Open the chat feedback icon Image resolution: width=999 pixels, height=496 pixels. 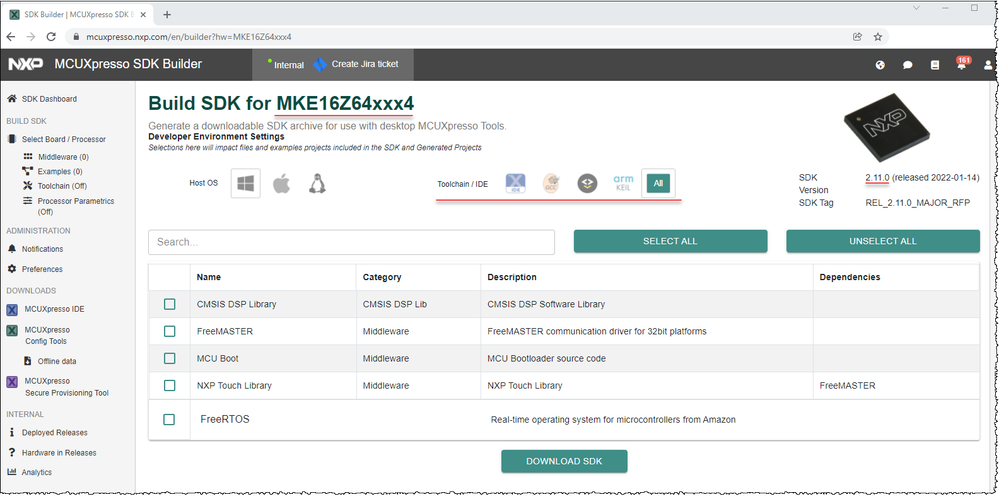click(908, 64)
